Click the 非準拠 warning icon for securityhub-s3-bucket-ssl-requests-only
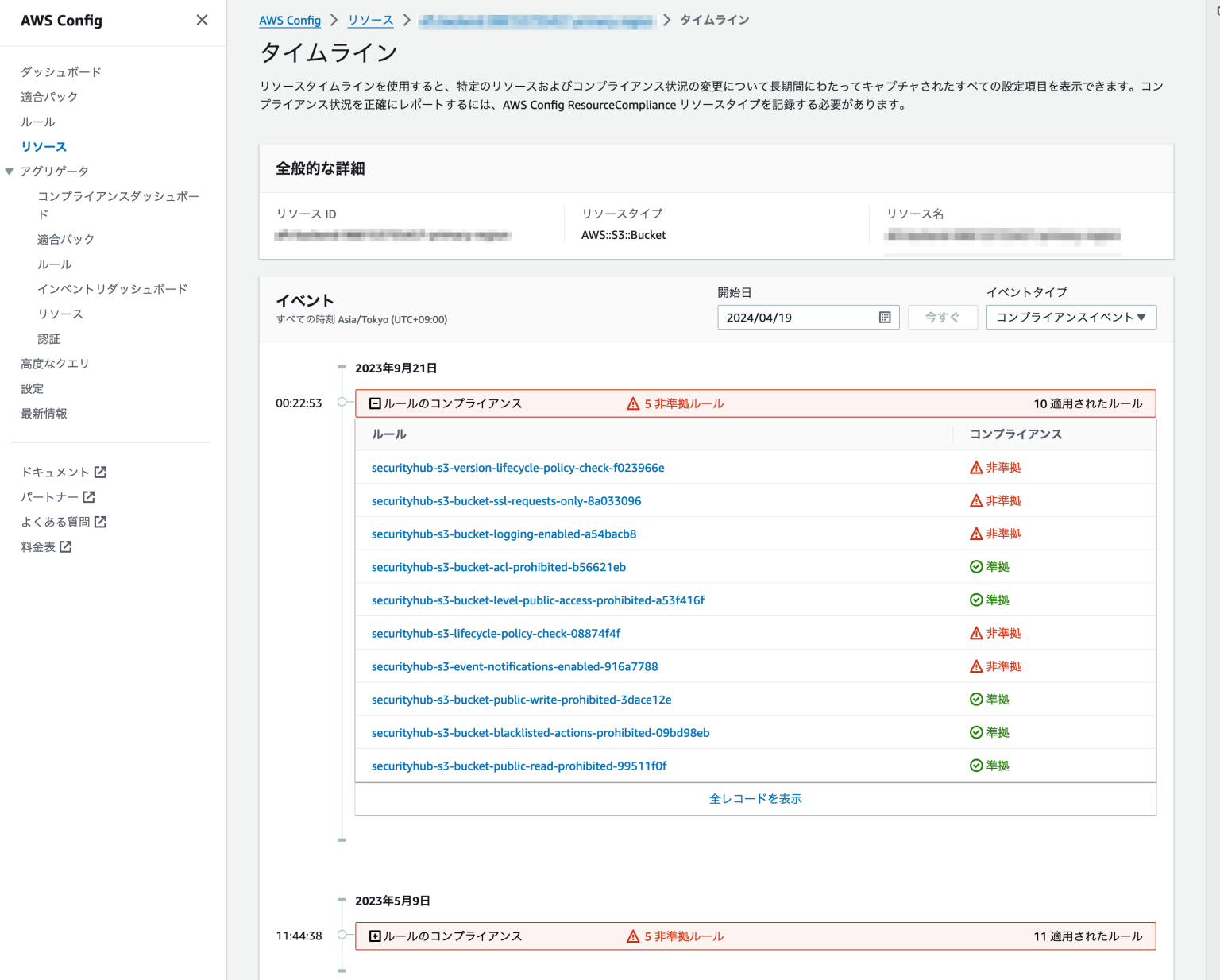1220x980 pixels. pos(976,500)
